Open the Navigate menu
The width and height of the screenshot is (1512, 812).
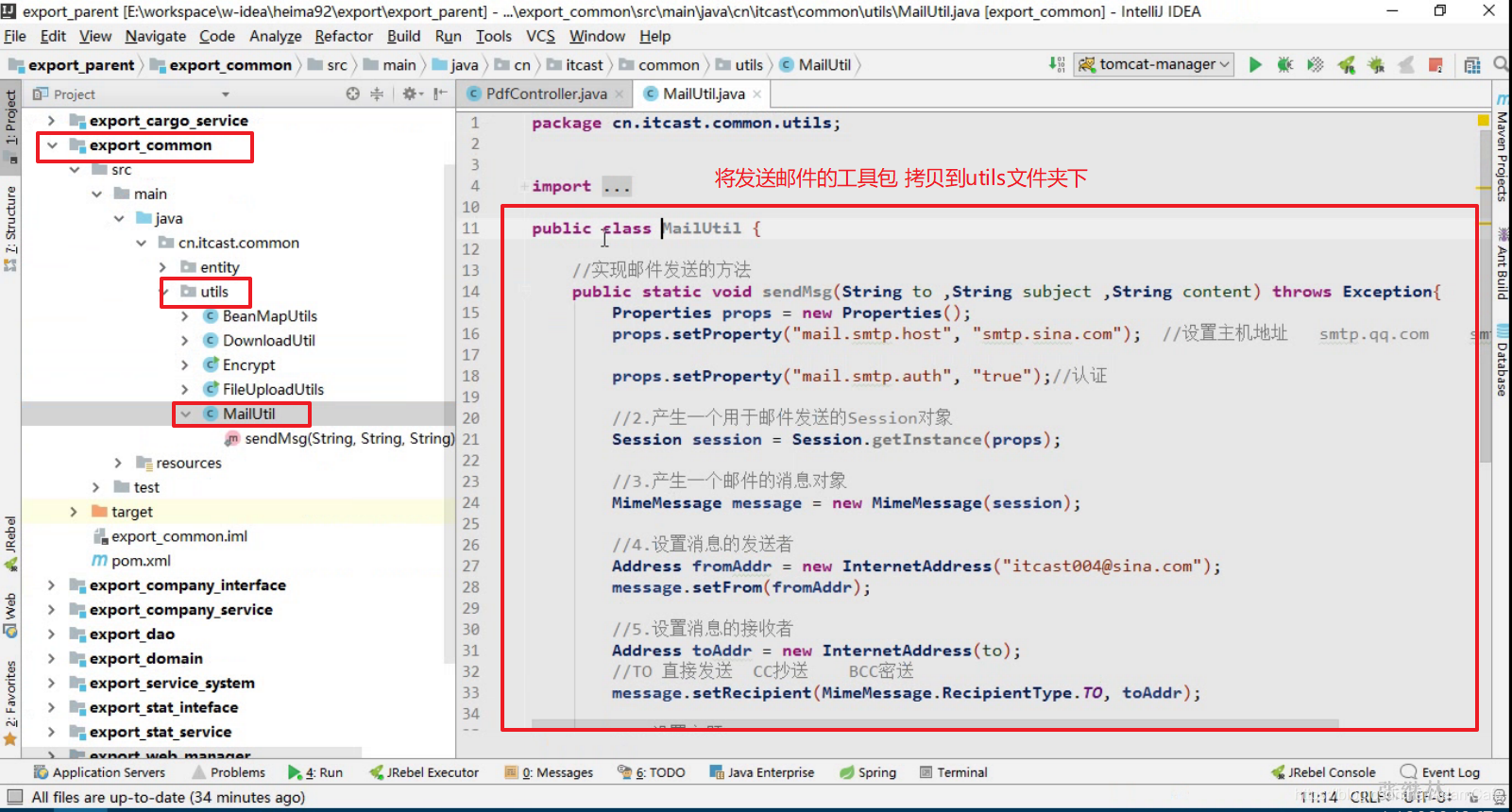(156, 36)
